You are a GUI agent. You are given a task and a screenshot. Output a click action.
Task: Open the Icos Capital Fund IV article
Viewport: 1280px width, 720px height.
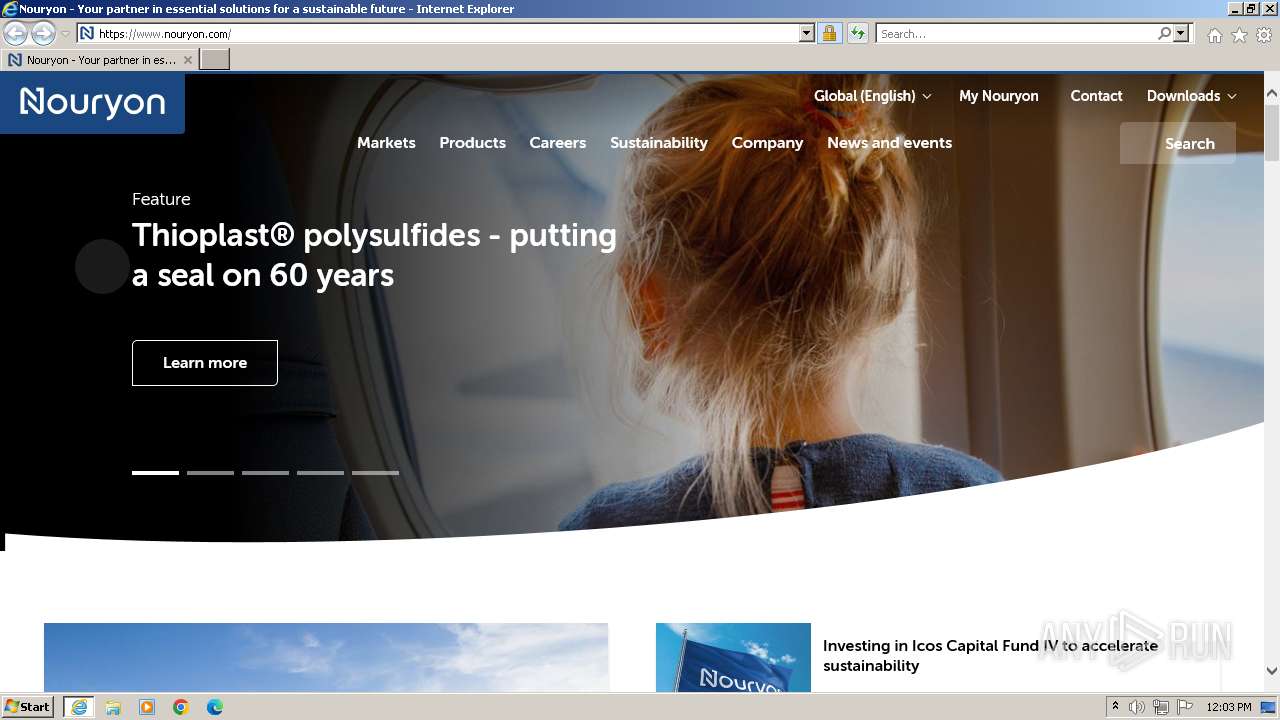point(990,656)
